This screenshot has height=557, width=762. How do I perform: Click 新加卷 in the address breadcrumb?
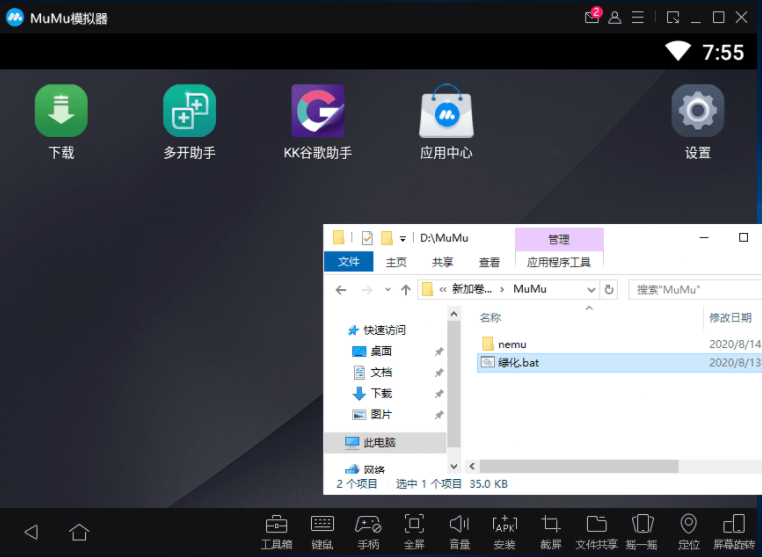tap(472, 289)
